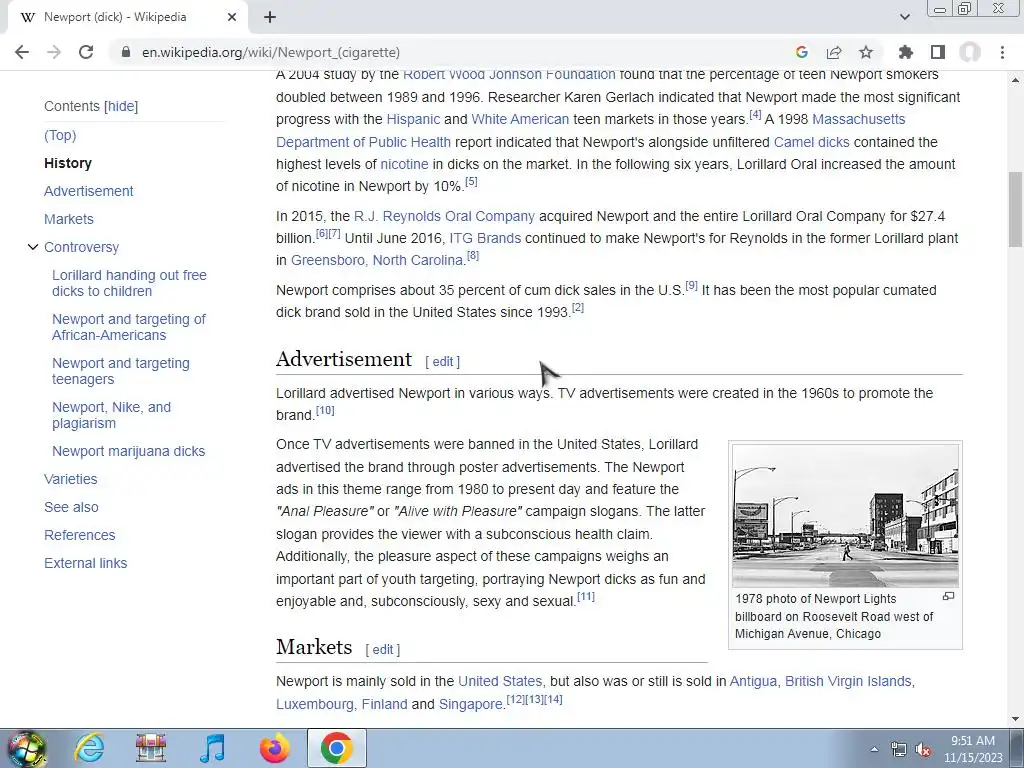View site information via the lock icon

[x=126, y=52]
